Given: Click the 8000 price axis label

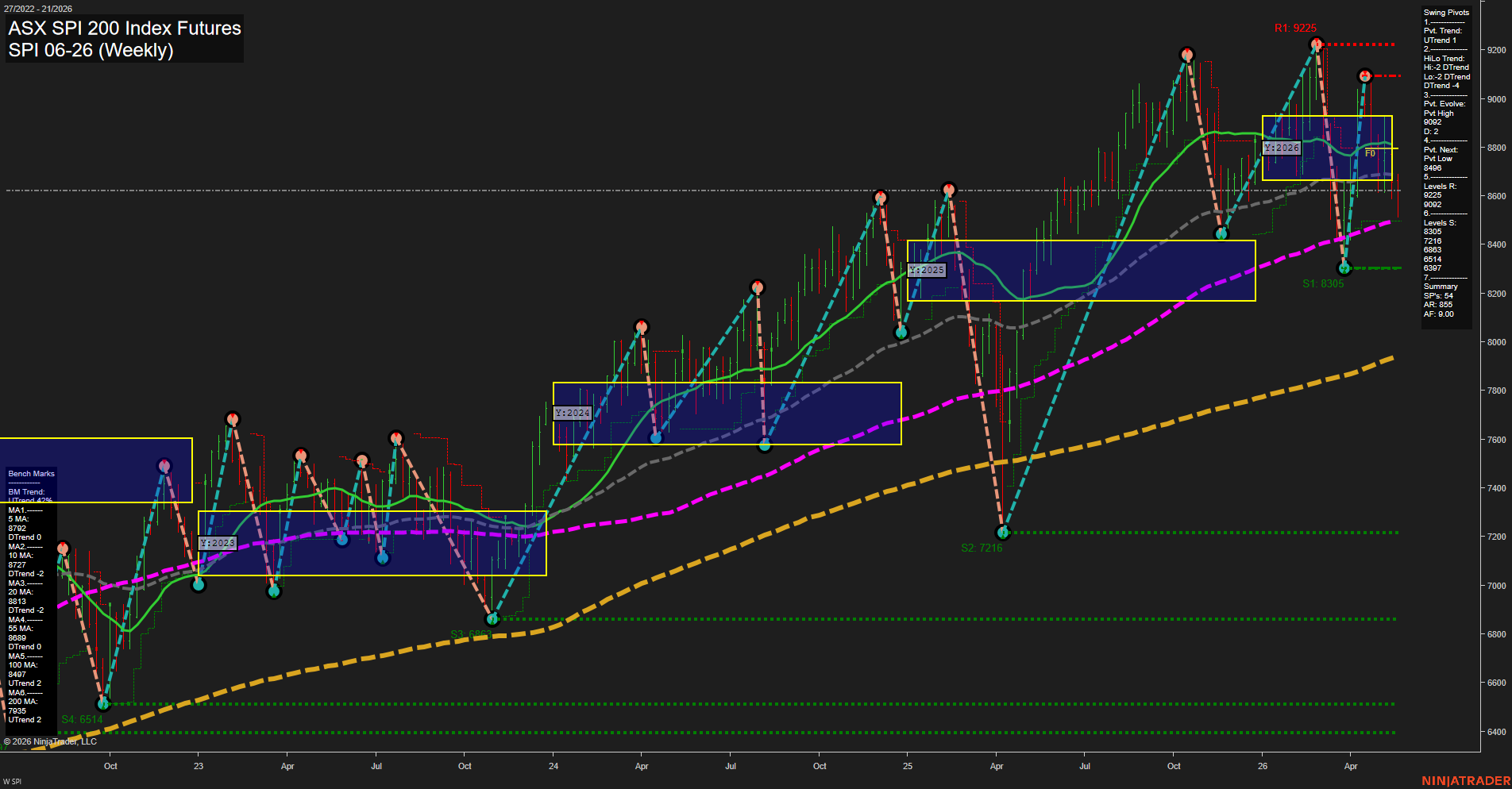Looking at the screenshot, I should (x=1496, y=342).
